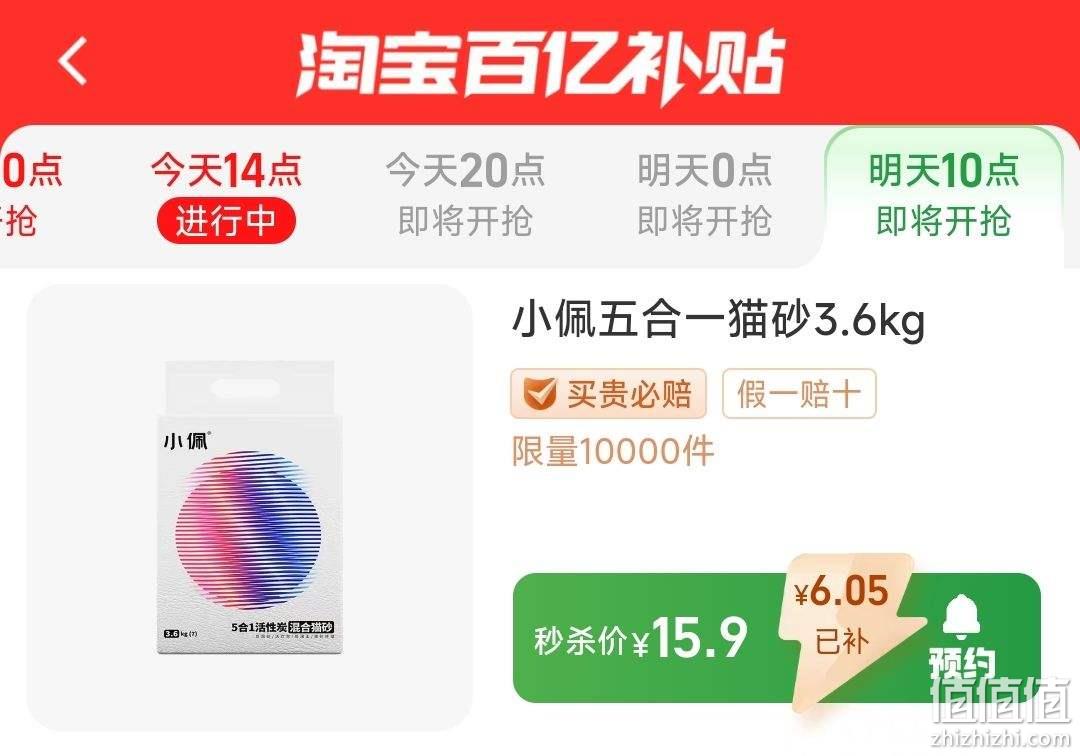This screenshot has width=1080, height=756.
Task: Tap the 小佩 brand logo on the package
Action: tap(186, 441)
